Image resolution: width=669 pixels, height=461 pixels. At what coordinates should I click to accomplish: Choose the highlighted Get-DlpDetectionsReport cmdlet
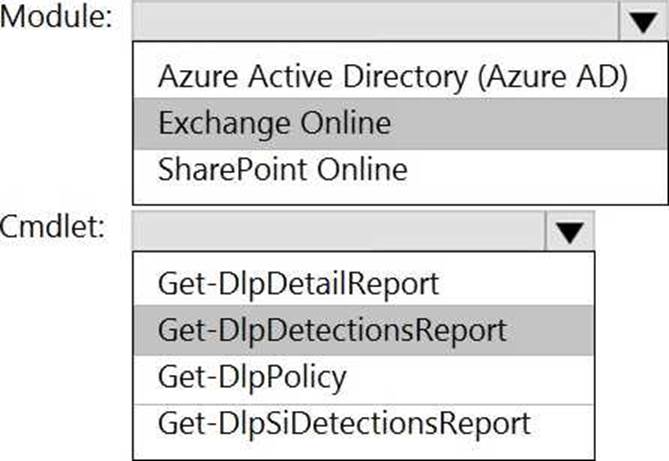[332, 330]
